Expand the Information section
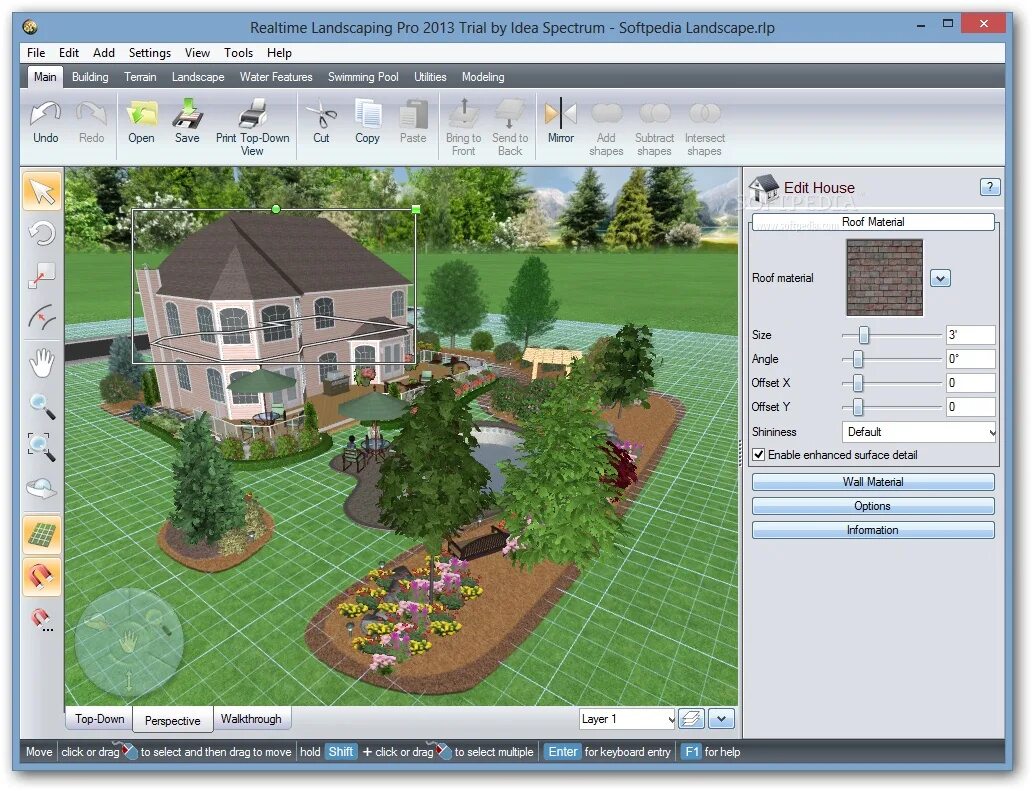 pyautogui.click(x=873, y=530)
